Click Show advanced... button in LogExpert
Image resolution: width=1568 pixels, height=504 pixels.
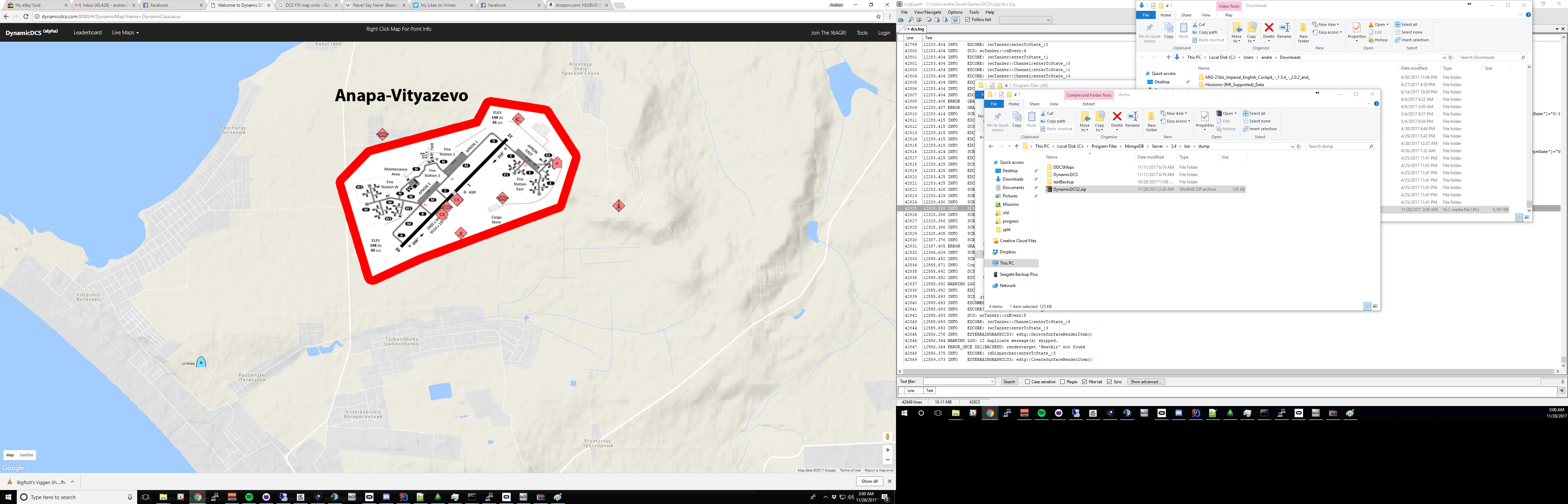tap(1146, 381)
